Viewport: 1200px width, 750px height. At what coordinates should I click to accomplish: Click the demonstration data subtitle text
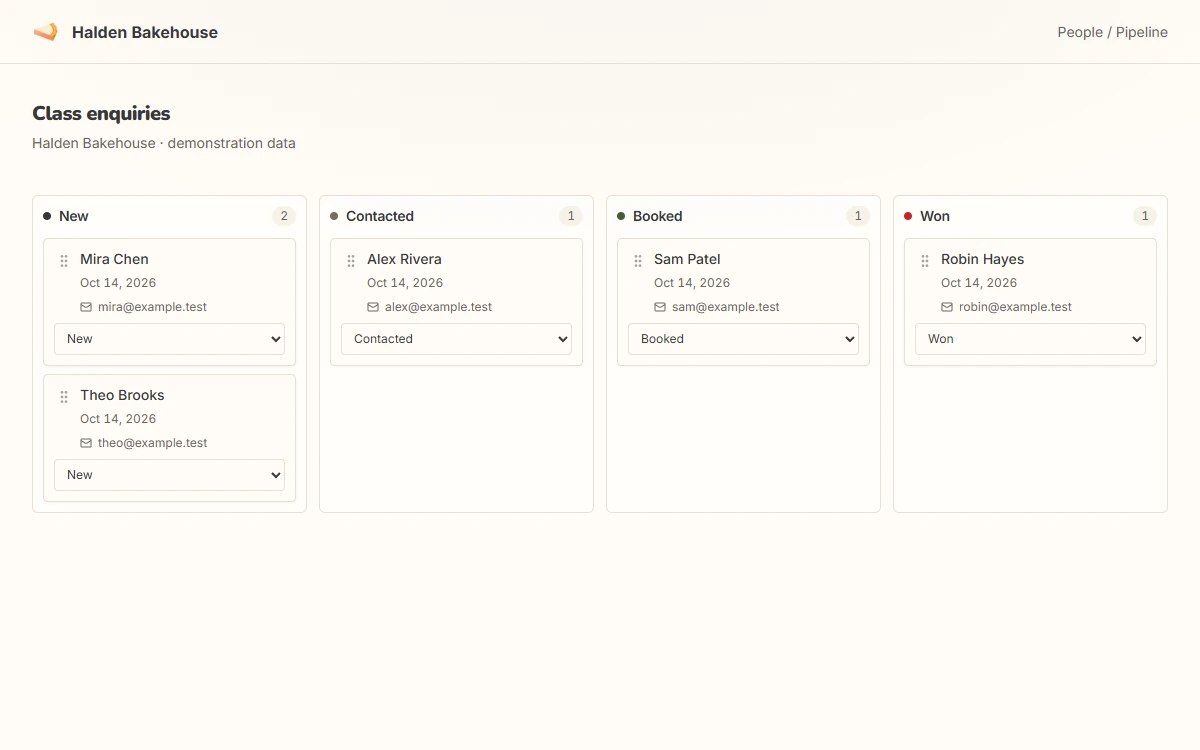tap(232, 143)
